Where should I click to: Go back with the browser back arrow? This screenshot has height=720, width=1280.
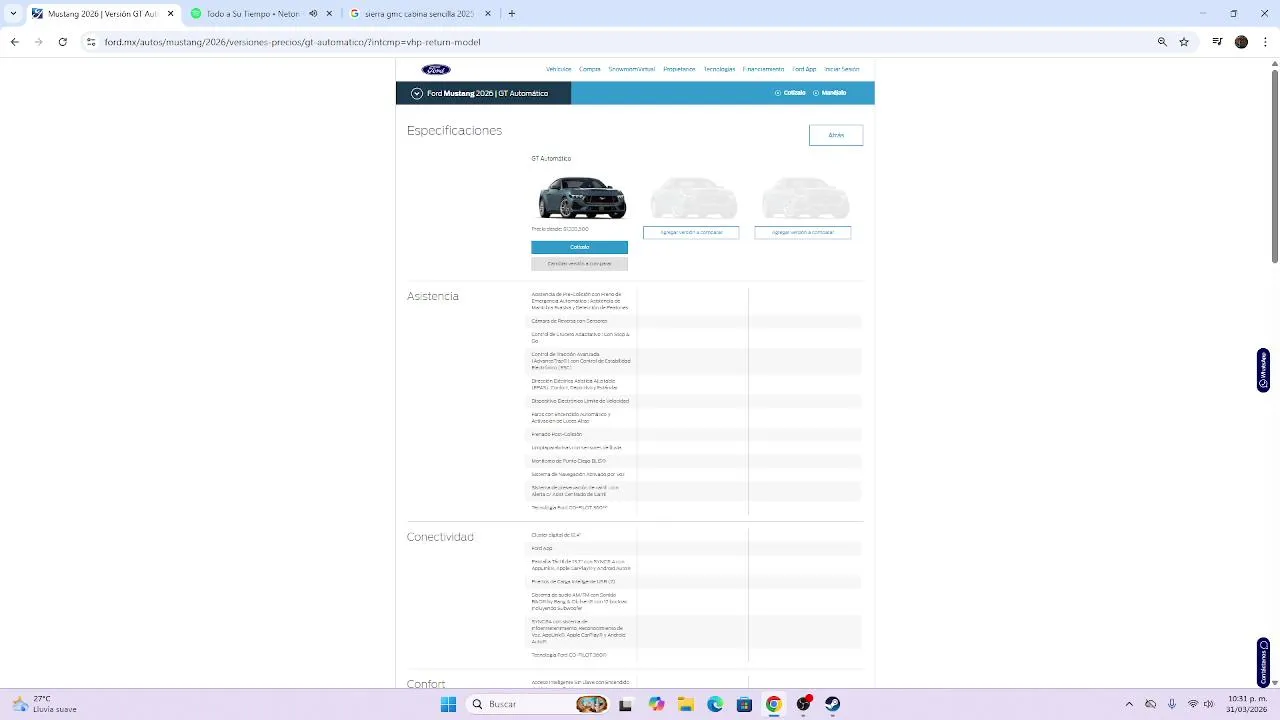point(14,42)
